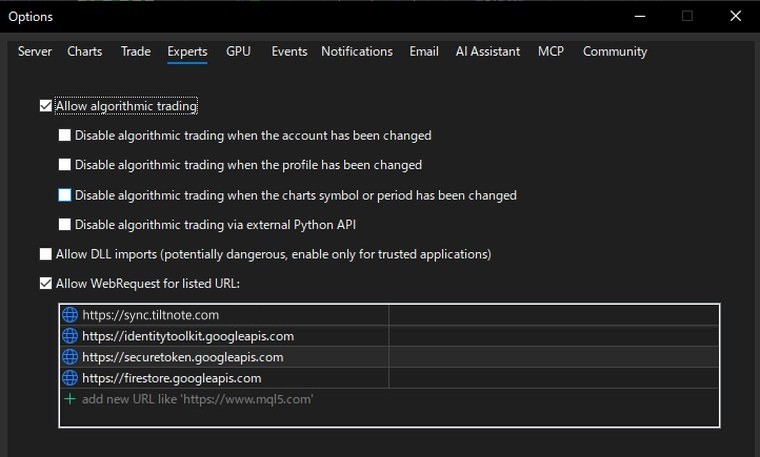Select the Experts tab
The height and width of the screenshot is (457, 760).
(187, 51)
